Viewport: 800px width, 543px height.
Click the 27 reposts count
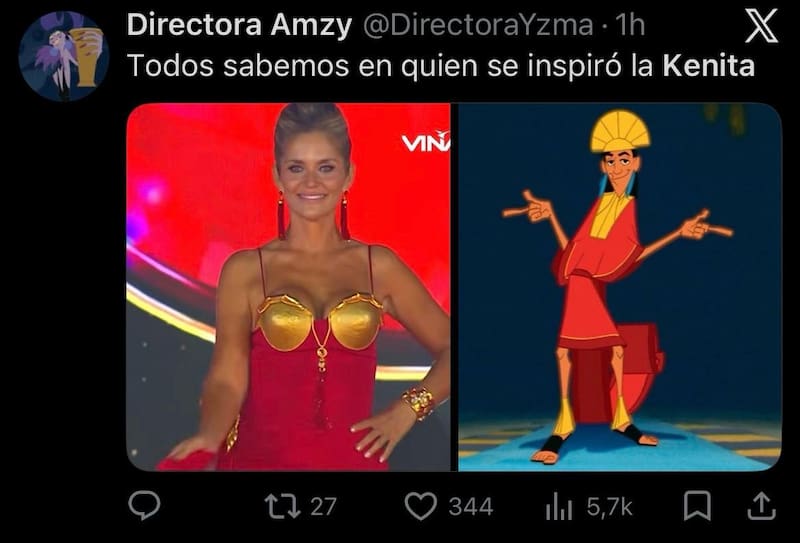pos(323,507)
